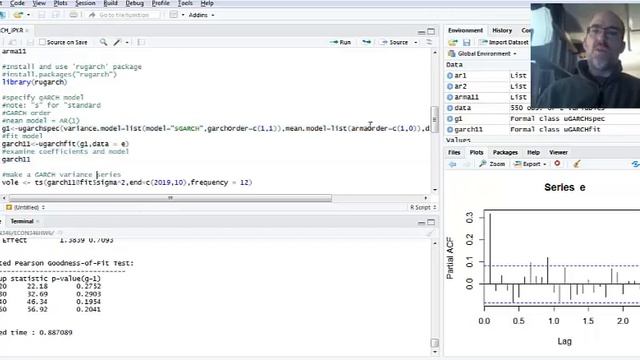Expand the garch11 object entry

coord(450,129)
